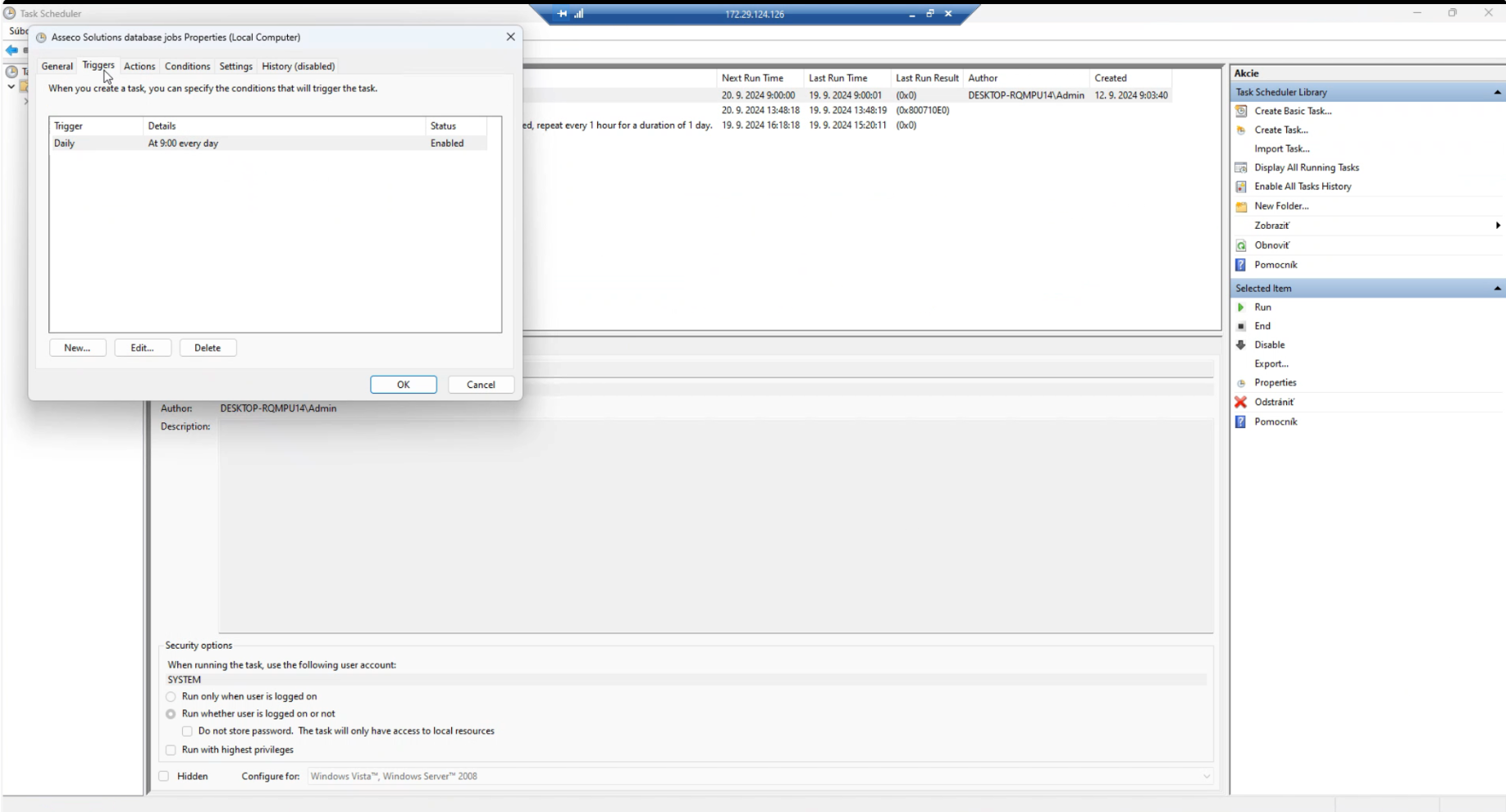The width and height of the screenshot is (1506, 812).
Task: Click the Disable down-arrow icon
Action: point(1241,344)
